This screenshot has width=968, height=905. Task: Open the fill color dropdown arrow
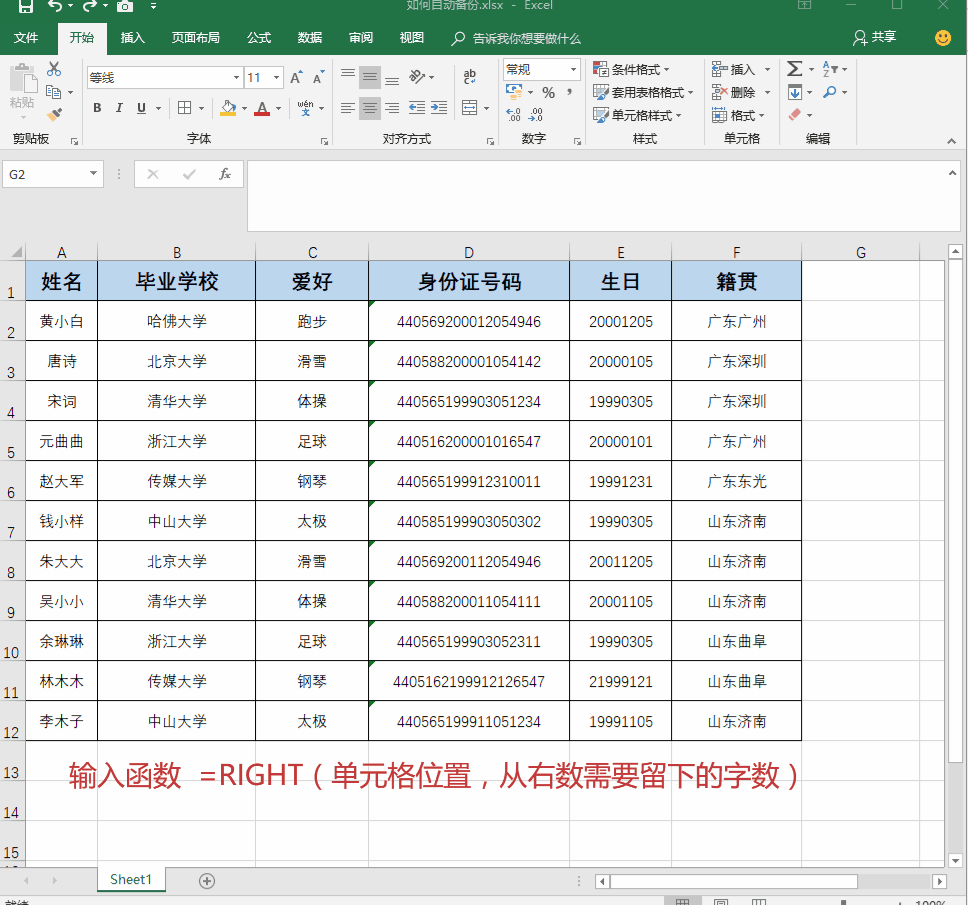point(244,109)
